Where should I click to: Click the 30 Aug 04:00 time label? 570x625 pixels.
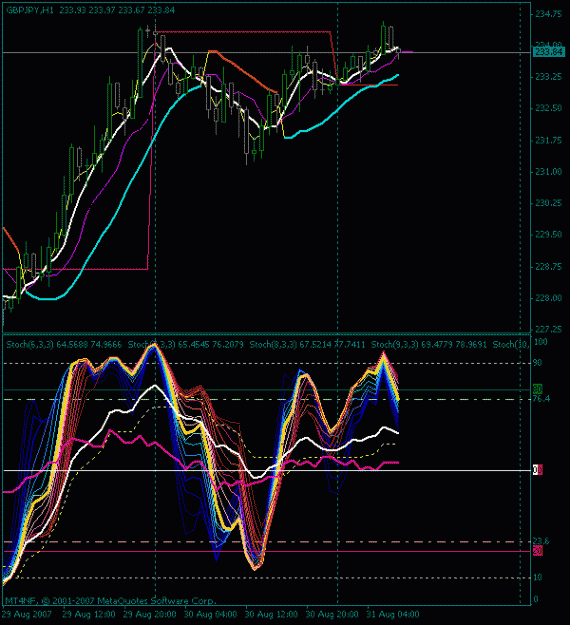[x=211, y=615]
